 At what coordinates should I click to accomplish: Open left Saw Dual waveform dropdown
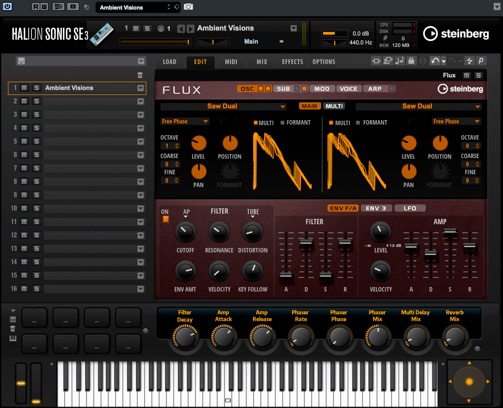pyautogui.click(x=223, y=106)
